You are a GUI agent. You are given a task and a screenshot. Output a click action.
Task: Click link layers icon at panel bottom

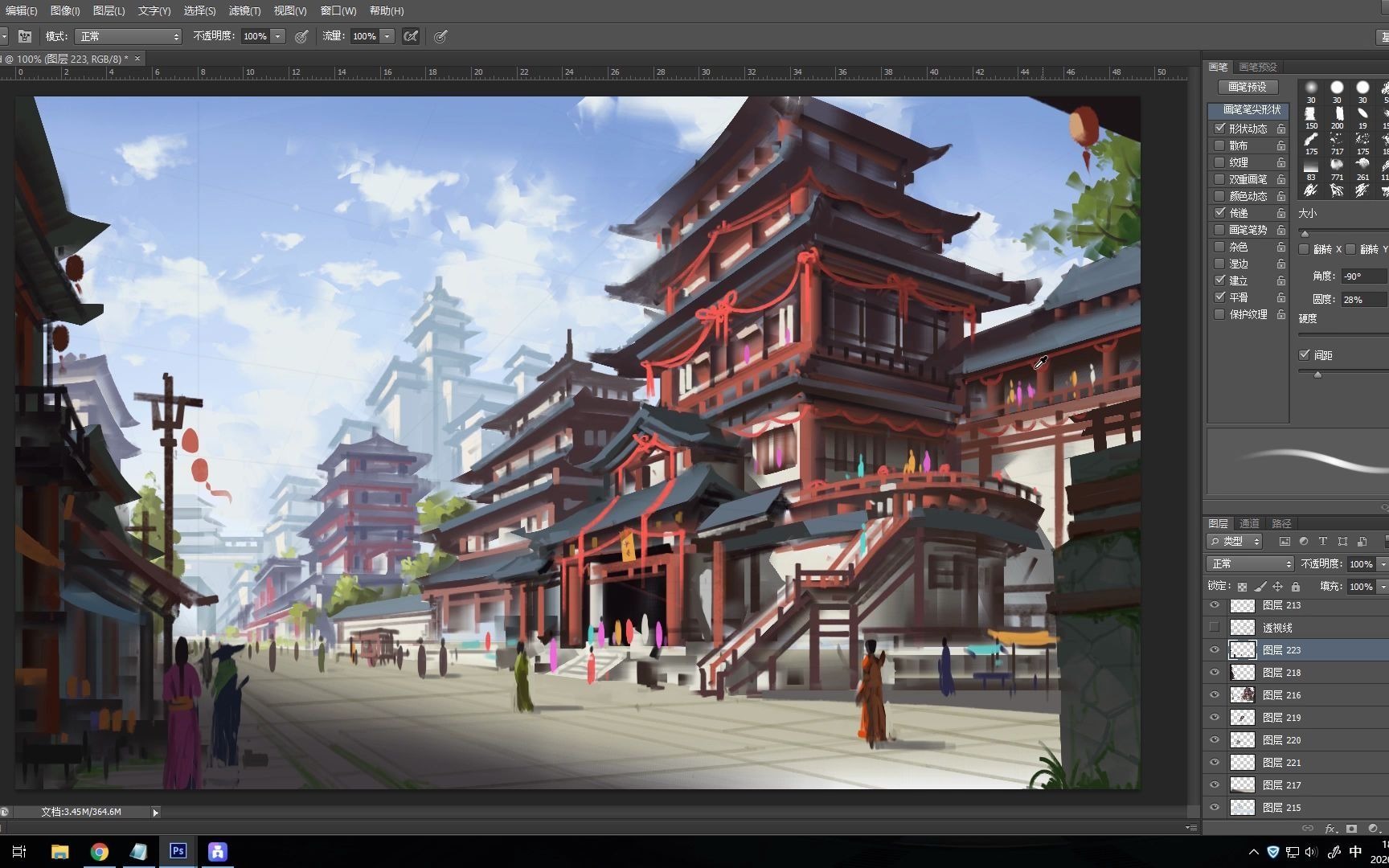point(1308,828)
